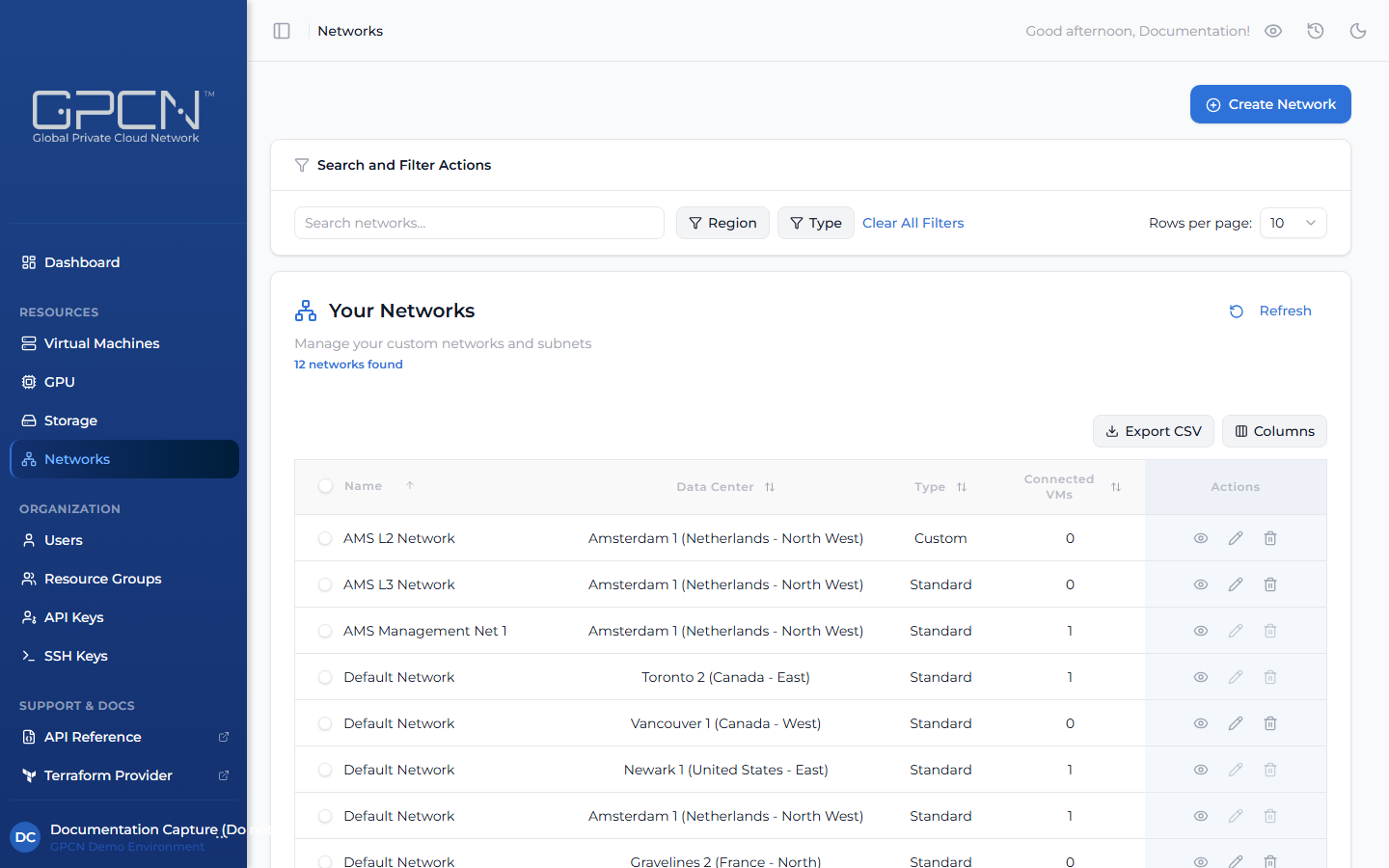This screenshot has height=868, width=1389.
Task: Toggle the sidebar collapse icon
Action: click(x=282, y=31)
